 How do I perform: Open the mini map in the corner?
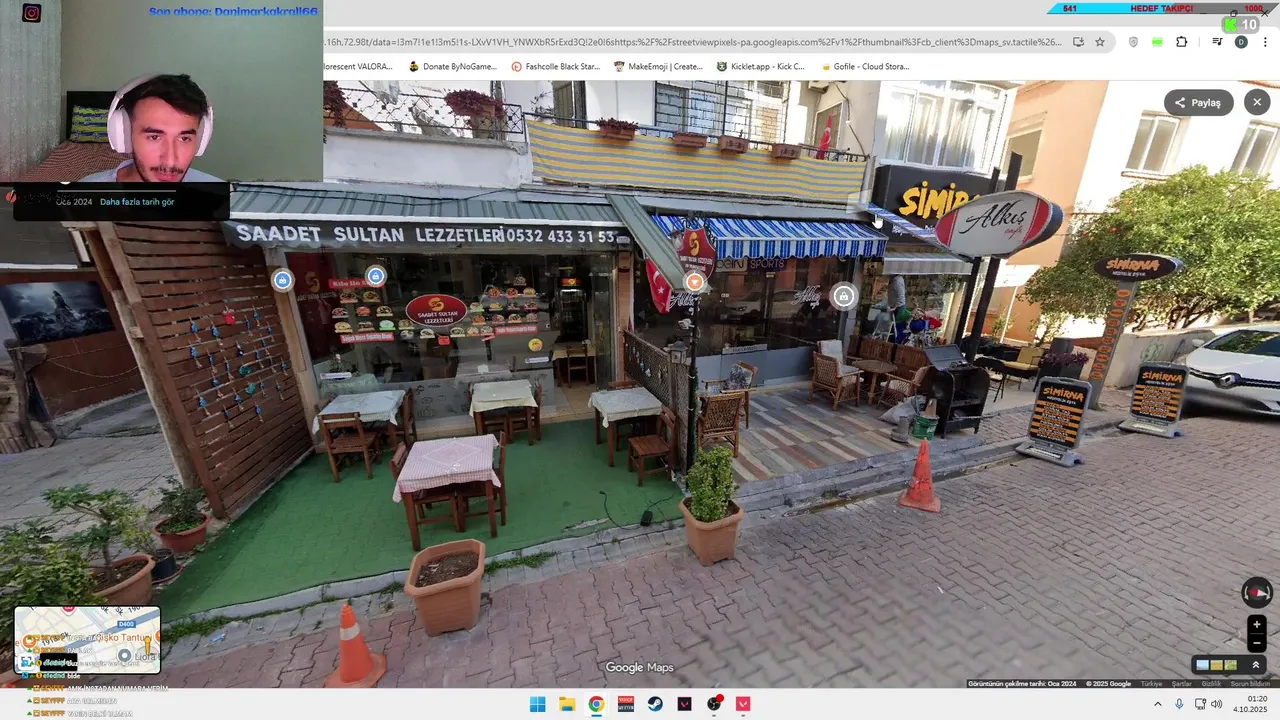point(87,640)
